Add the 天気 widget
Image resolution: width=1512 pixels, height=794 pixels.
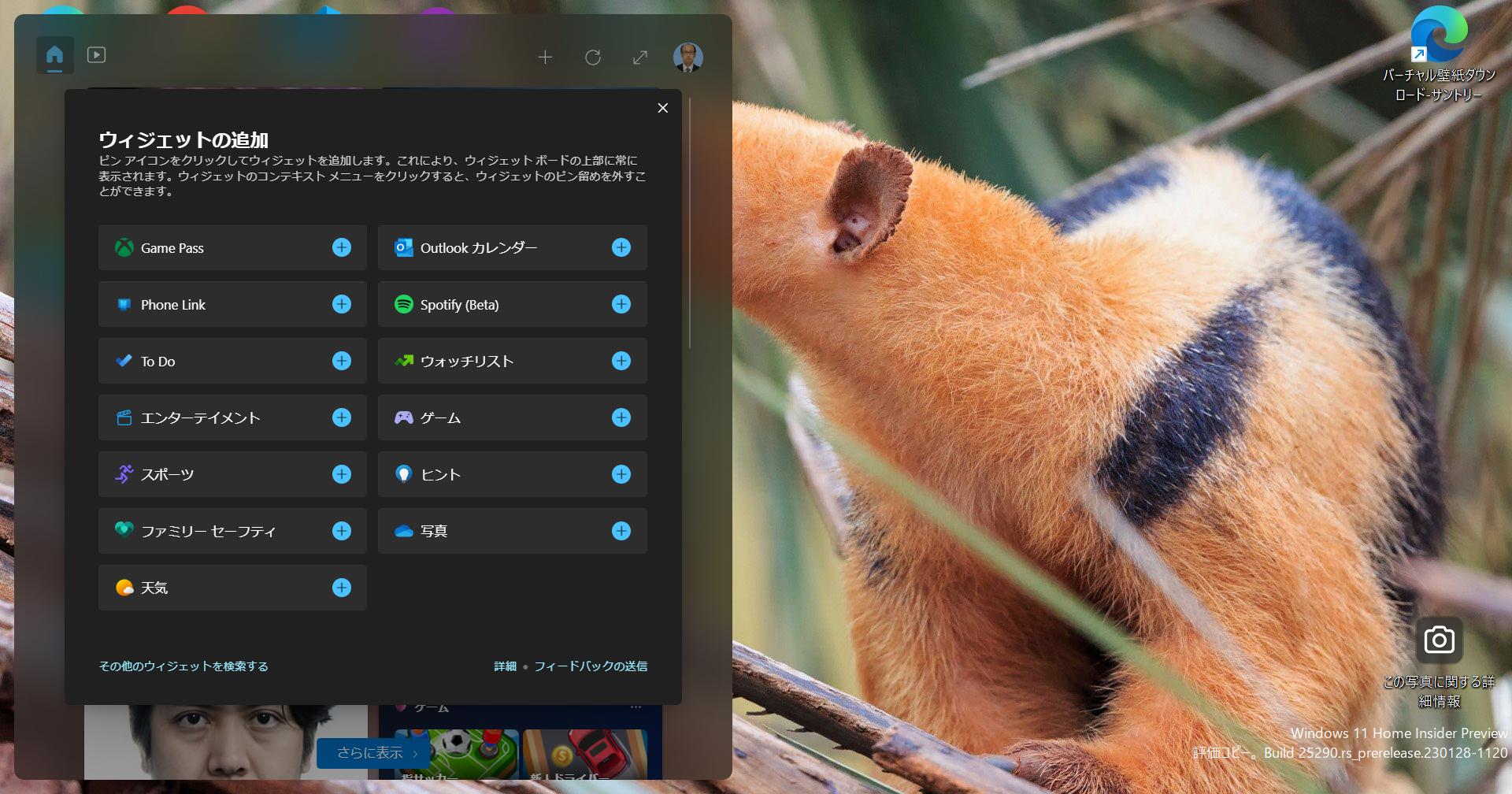point(342,588)
